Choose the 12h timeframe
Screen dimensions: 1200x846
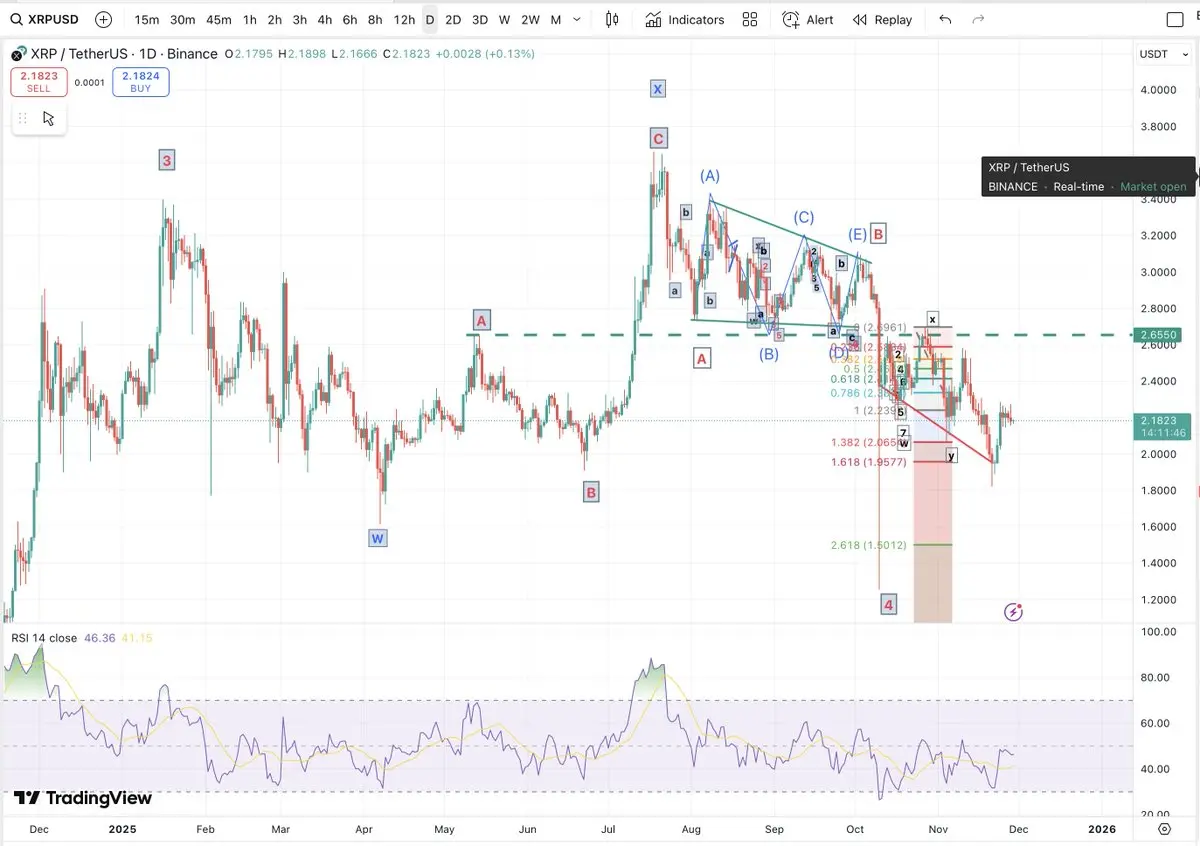click(x=404, y=19)
